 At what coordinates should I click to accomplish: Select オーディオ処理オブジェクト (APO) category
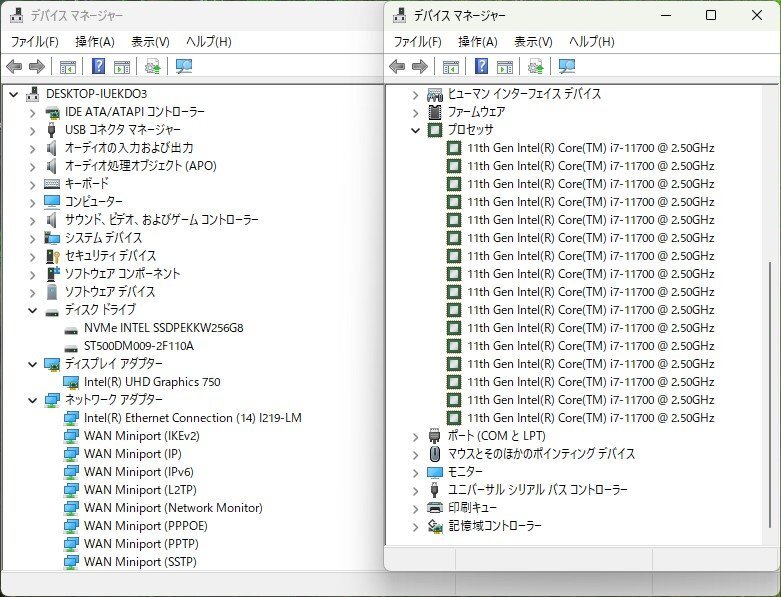coord(140,166)
